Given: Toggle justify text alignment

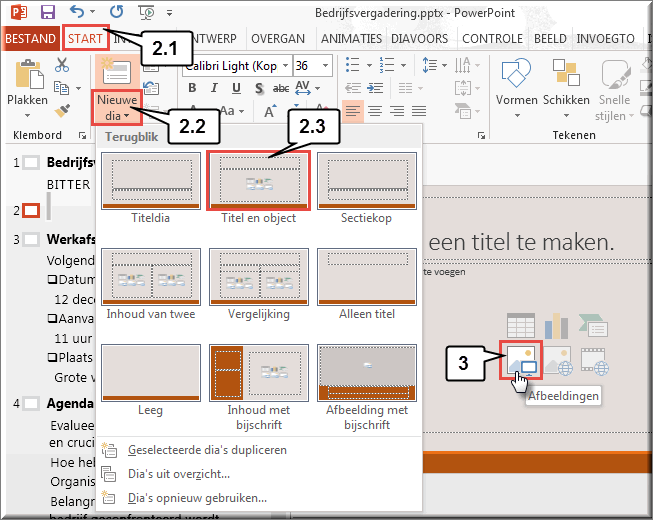Looking at the screenshot, I should click(x=419, y=111).
